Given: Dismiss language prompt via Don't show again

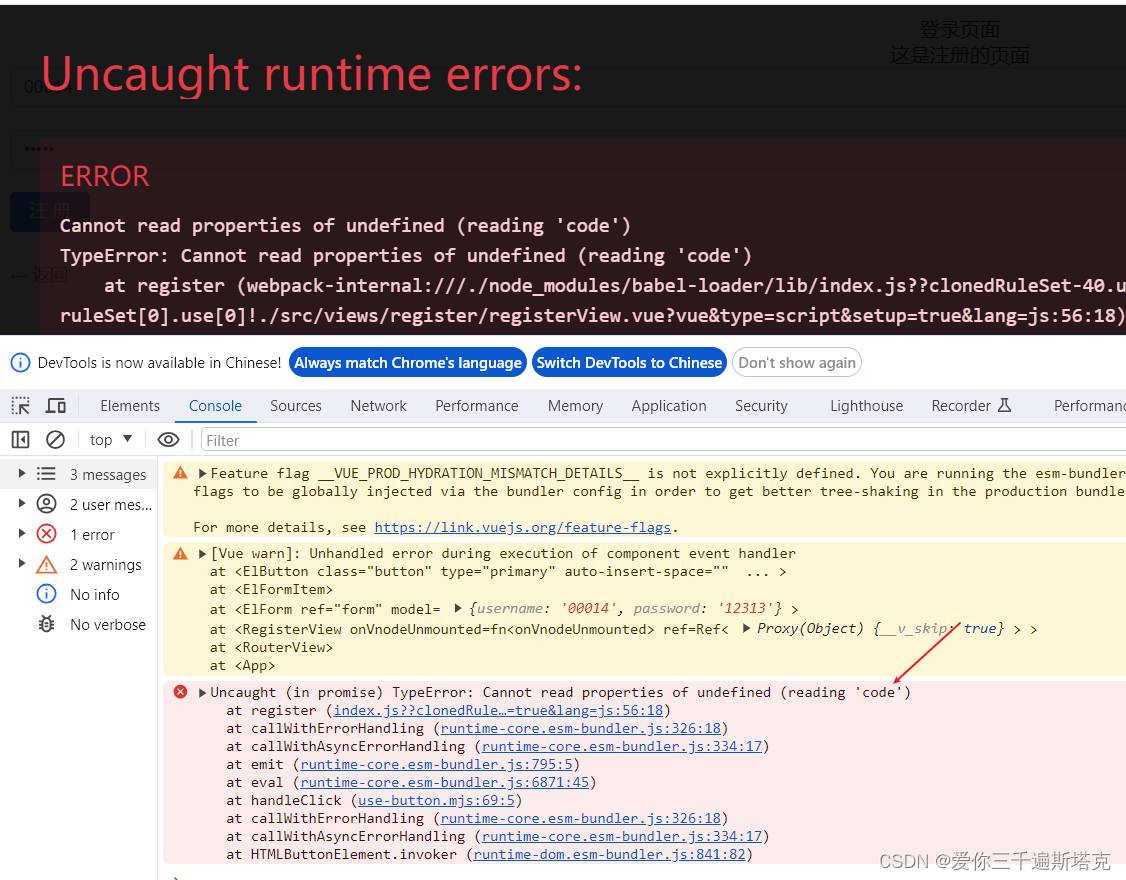Looking at the screenshot, I should pyautogui.click(x=796, y=363).
